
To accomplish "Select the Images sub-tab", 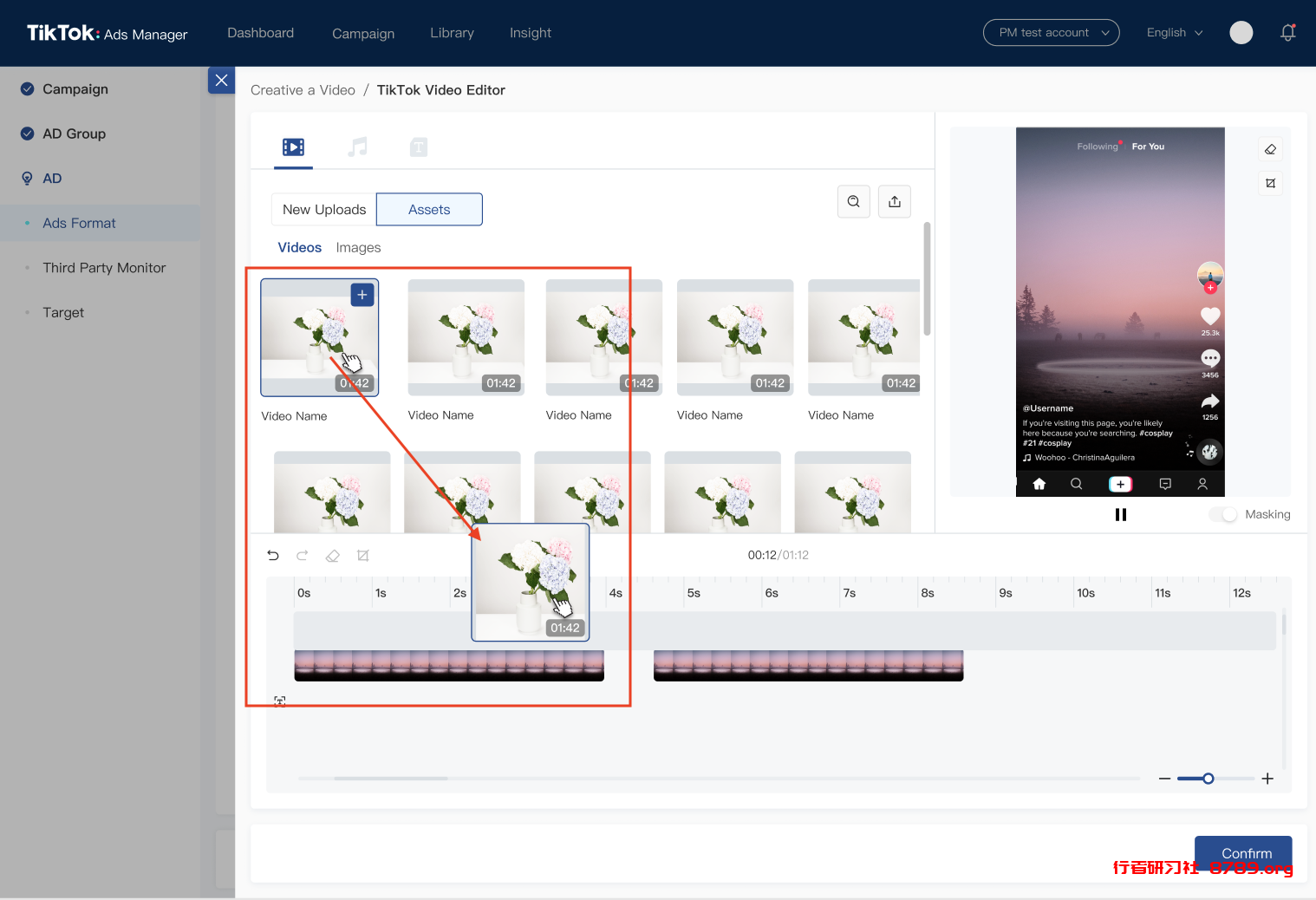I will [x=358, y=247].
